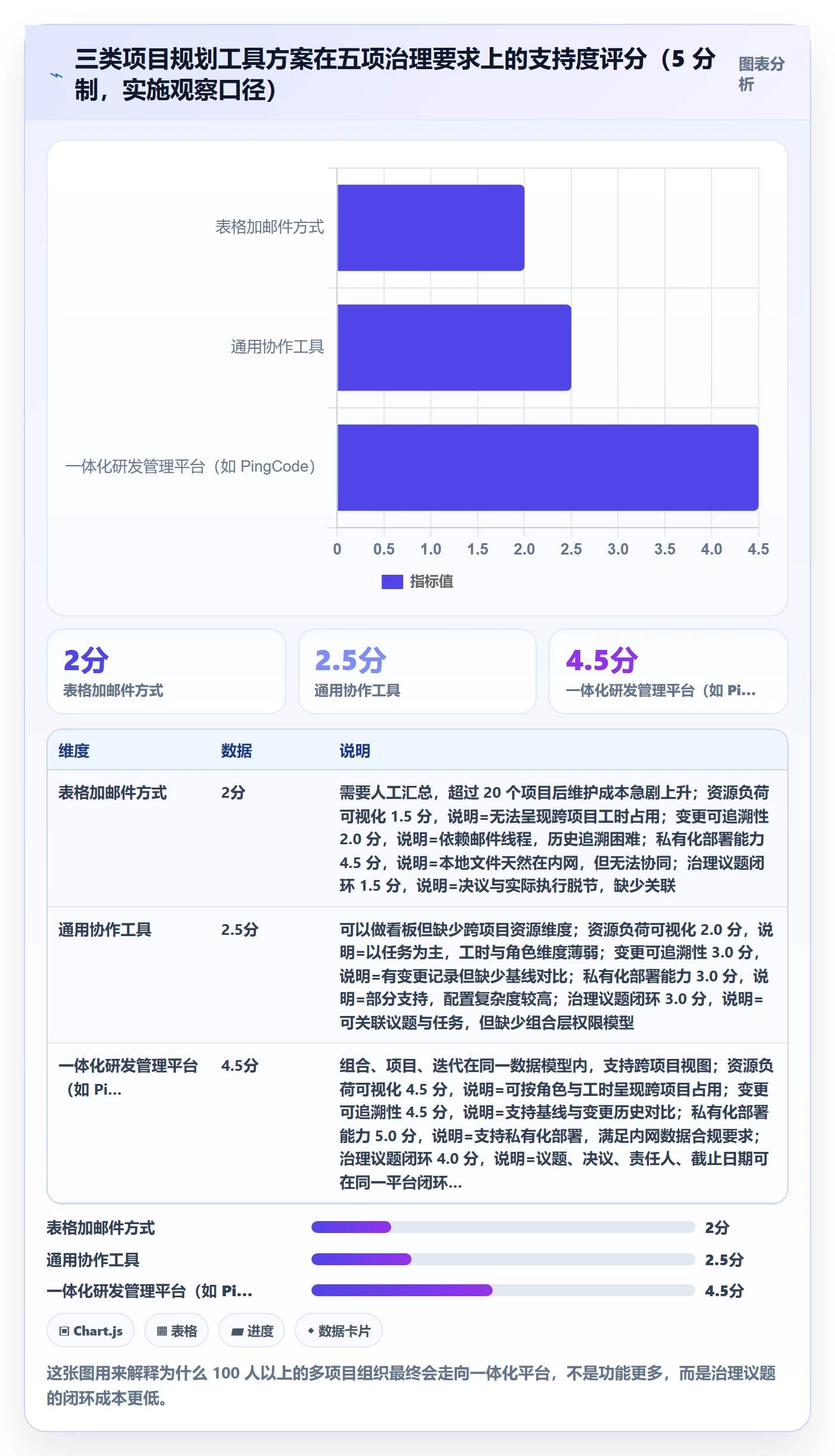The image size is (835, 1456).
Task: Click the 维度 column header
Action: 74,751
